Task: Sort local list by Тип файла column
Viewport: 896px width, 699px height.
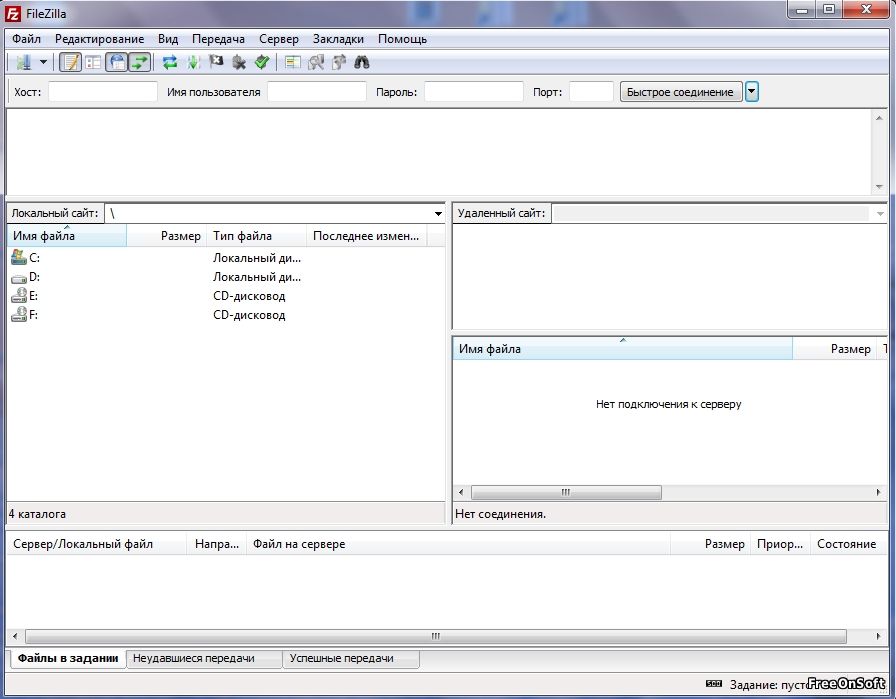Action: click(x=257, y=236)
